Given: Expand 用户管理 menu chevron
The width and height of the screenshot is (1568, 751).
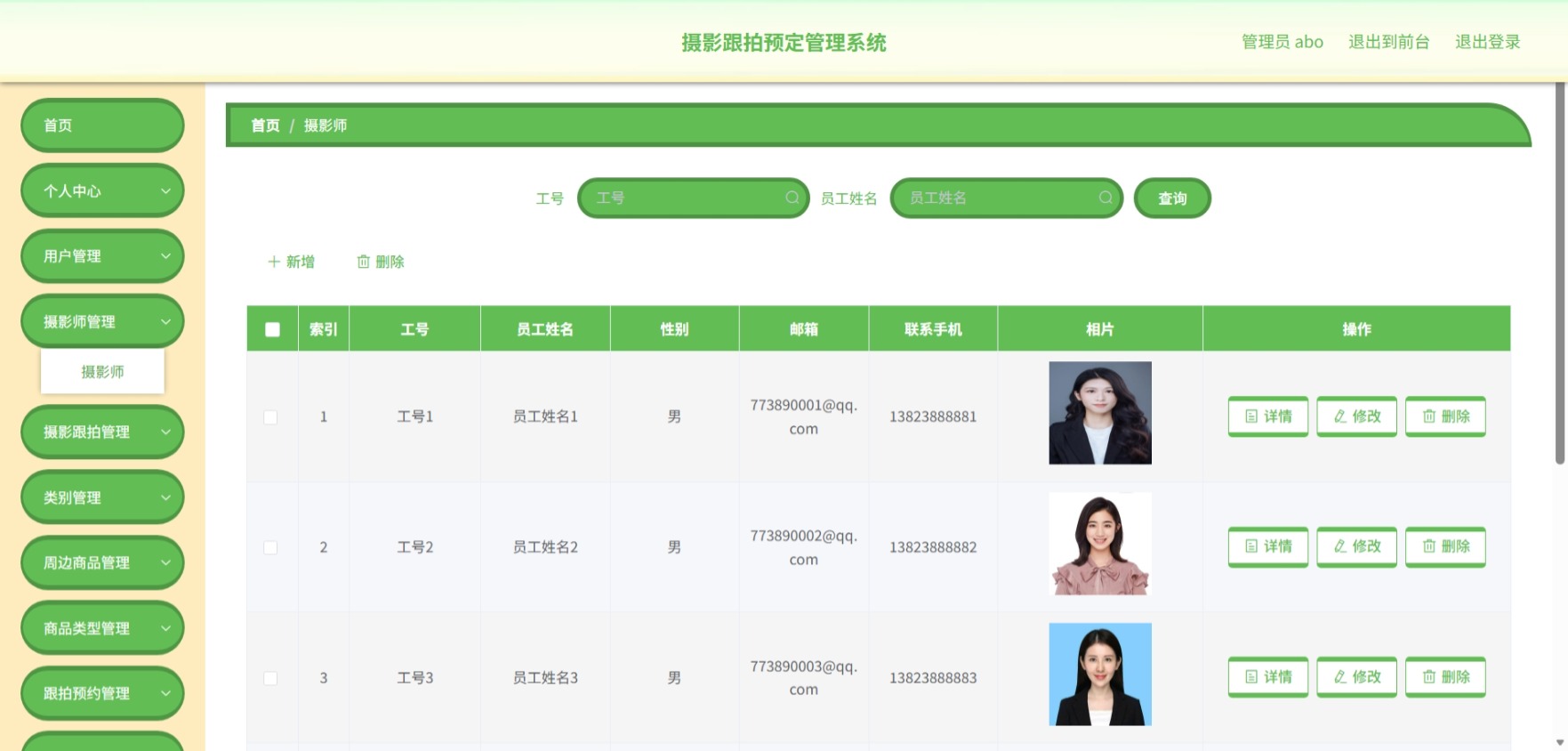Looking at the screenshot, I should click(x=165, y=256).
